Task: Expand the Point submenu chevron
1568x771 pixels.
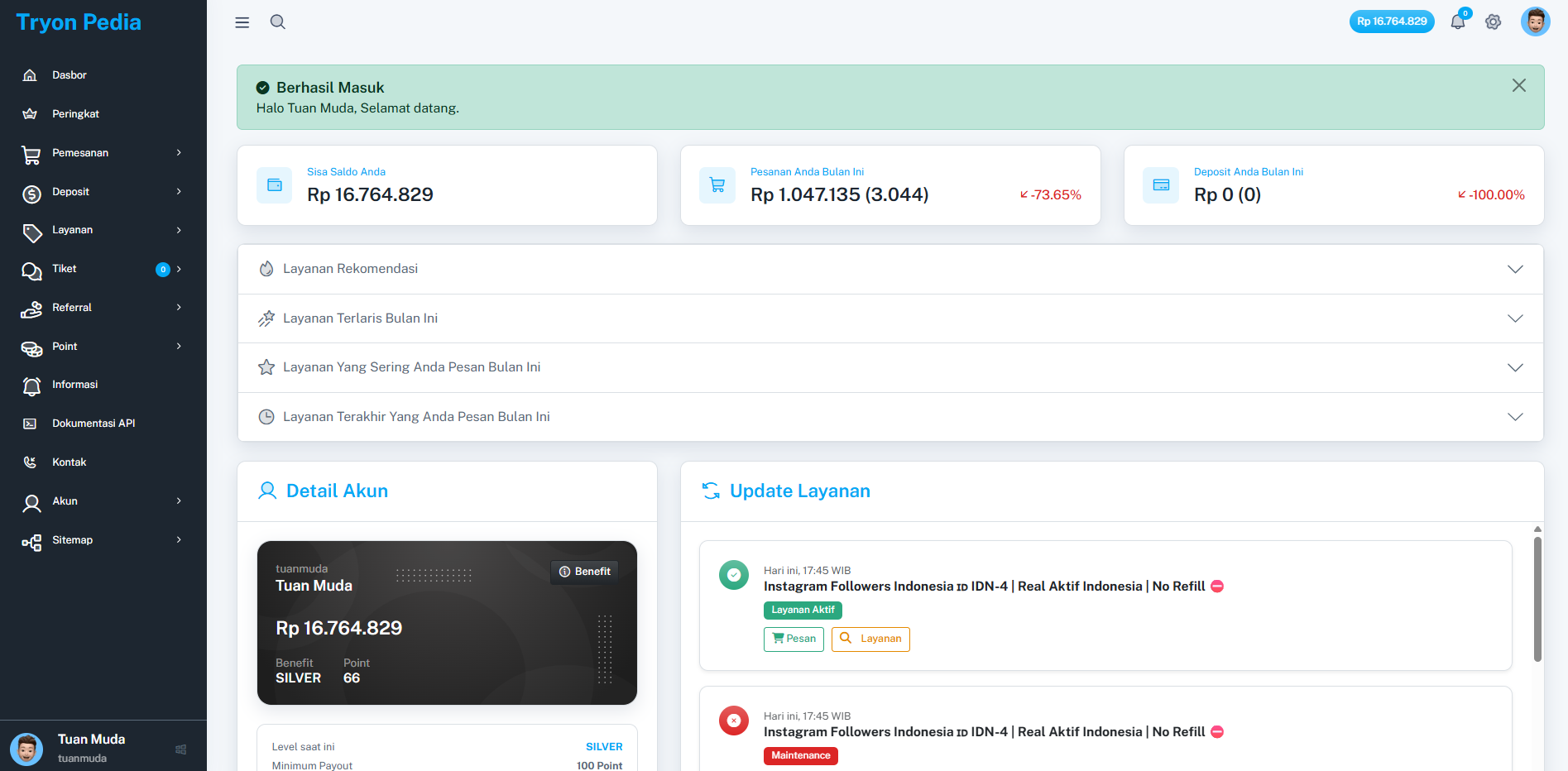Action: click(179, 347)
